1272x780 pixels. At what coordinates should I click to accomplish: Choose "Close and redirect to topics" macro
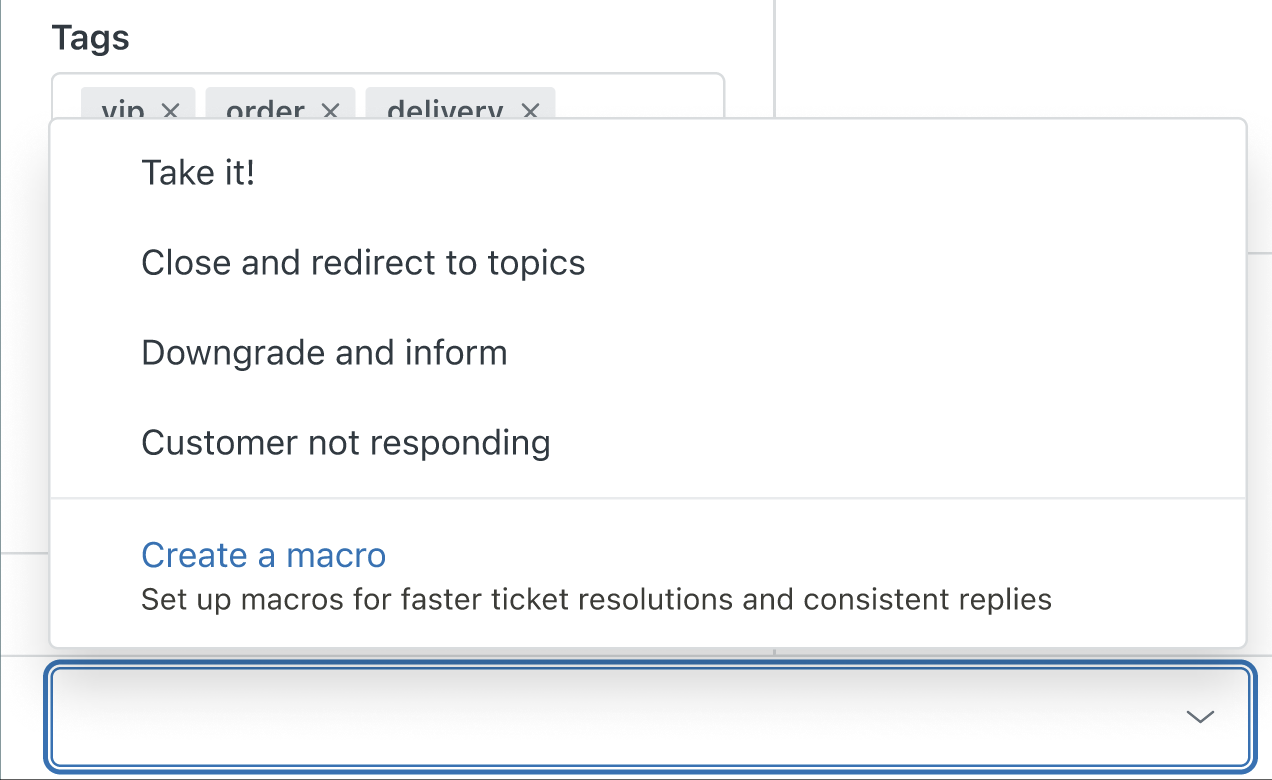point(363,263)
